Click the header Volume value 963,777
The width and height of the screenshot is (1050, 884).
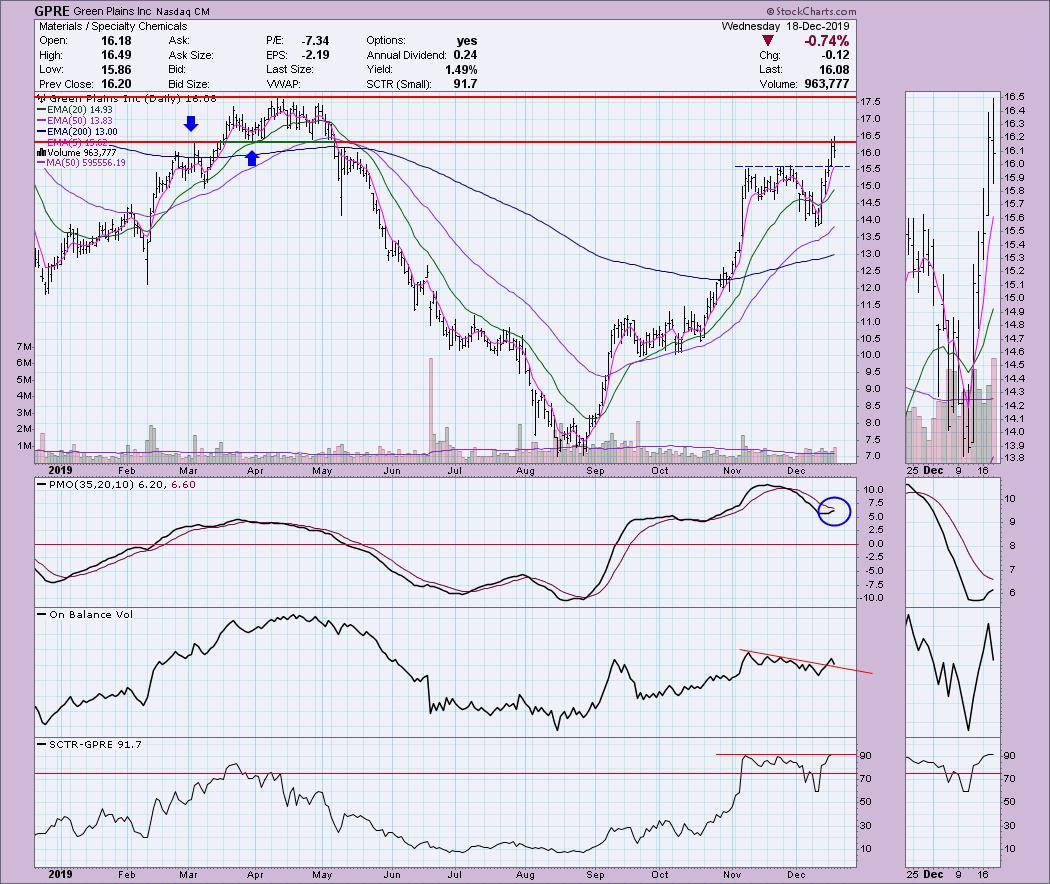click(x=826, y=84)
